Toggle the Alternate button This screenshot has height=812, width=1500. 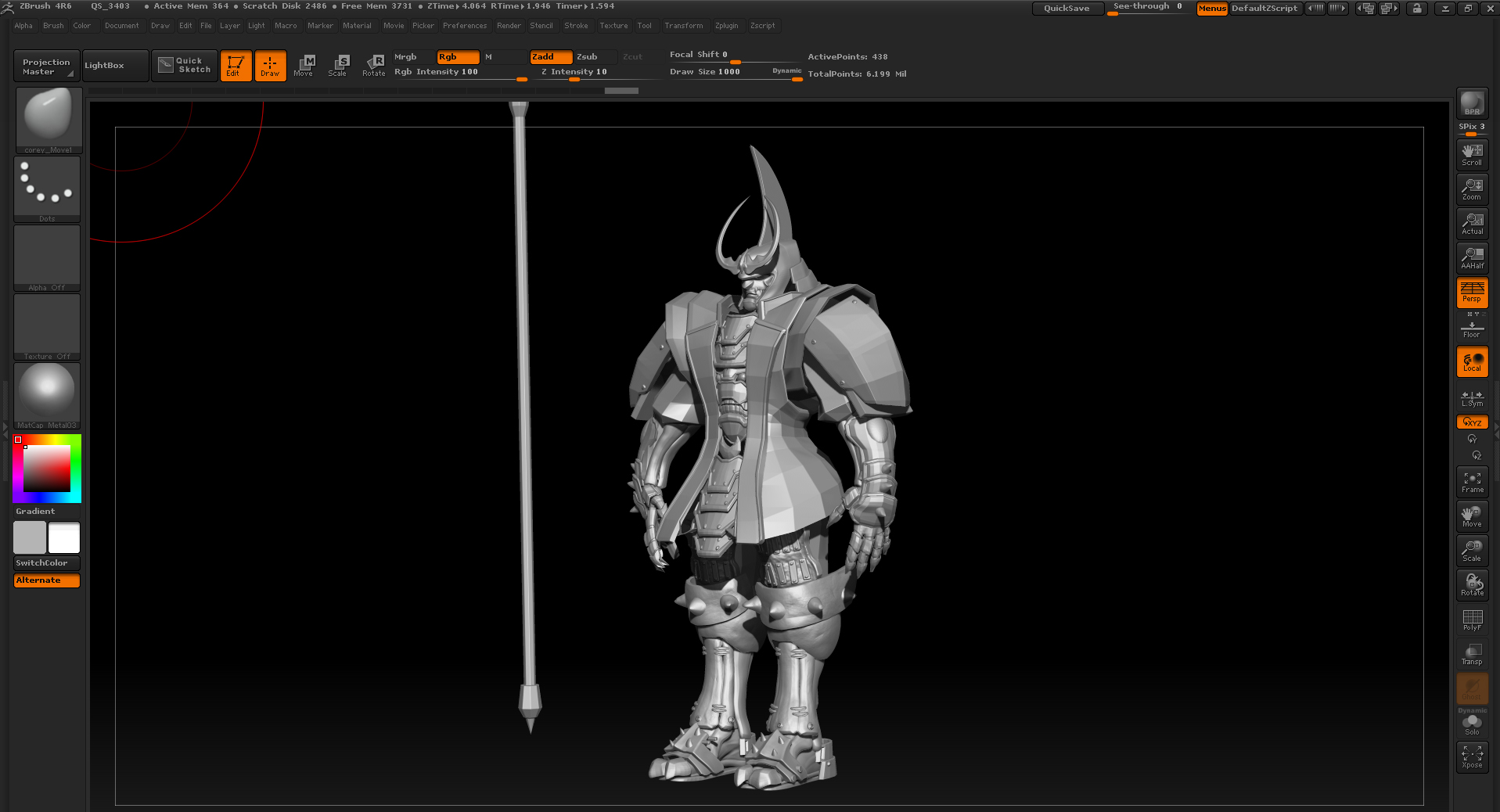[47, 580]
